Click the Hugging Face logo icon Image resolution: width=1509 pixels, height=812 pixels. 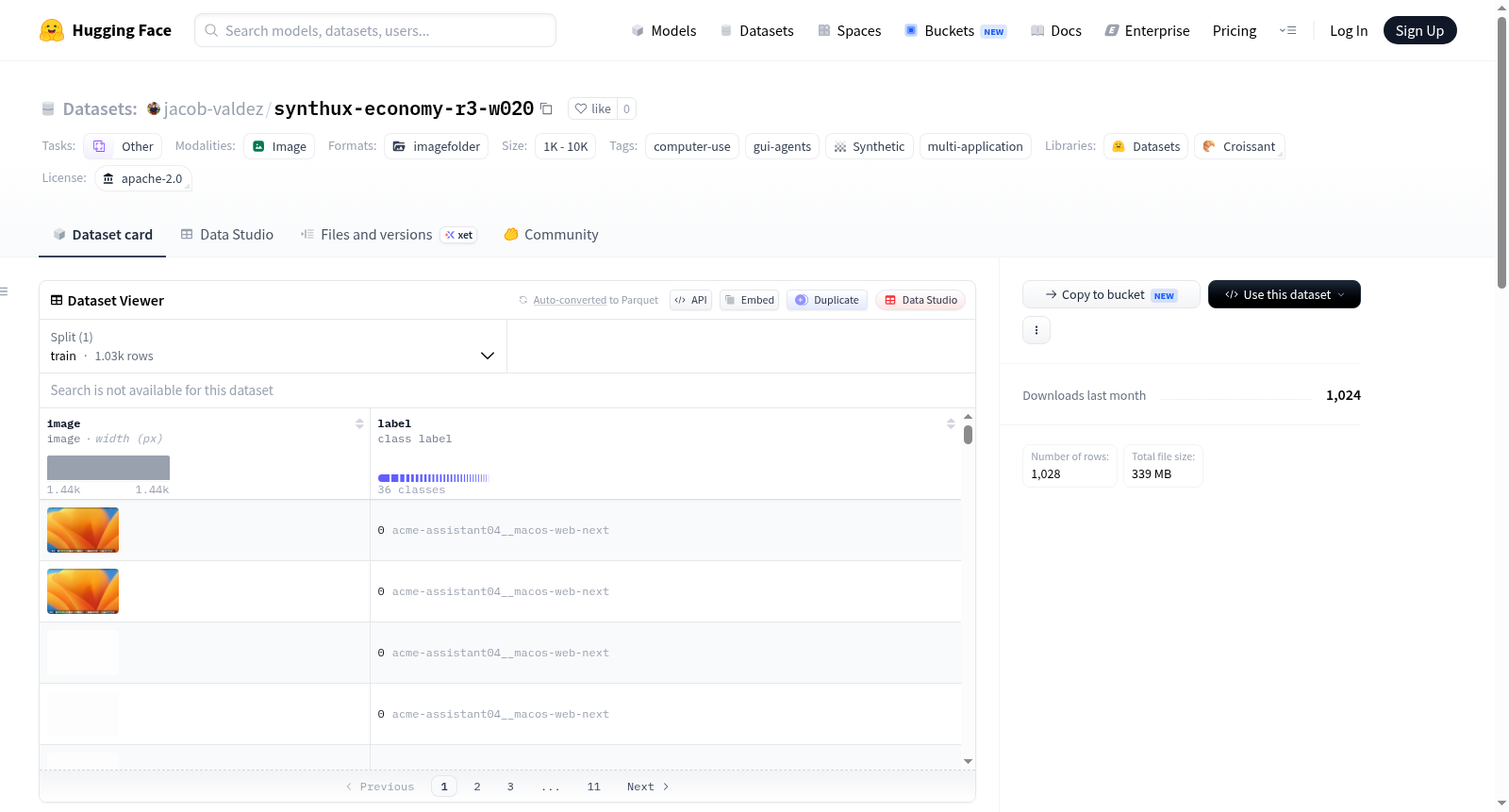[52, 30]
